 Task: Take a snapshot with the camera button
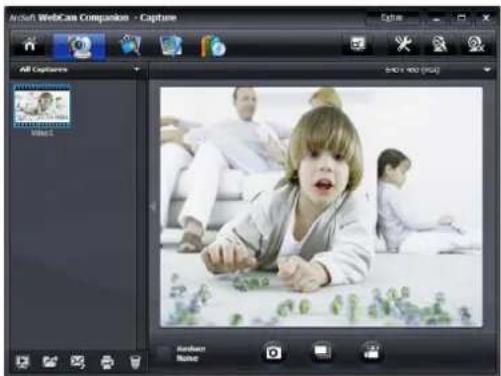pyautogui.click(x=273, y=352)
